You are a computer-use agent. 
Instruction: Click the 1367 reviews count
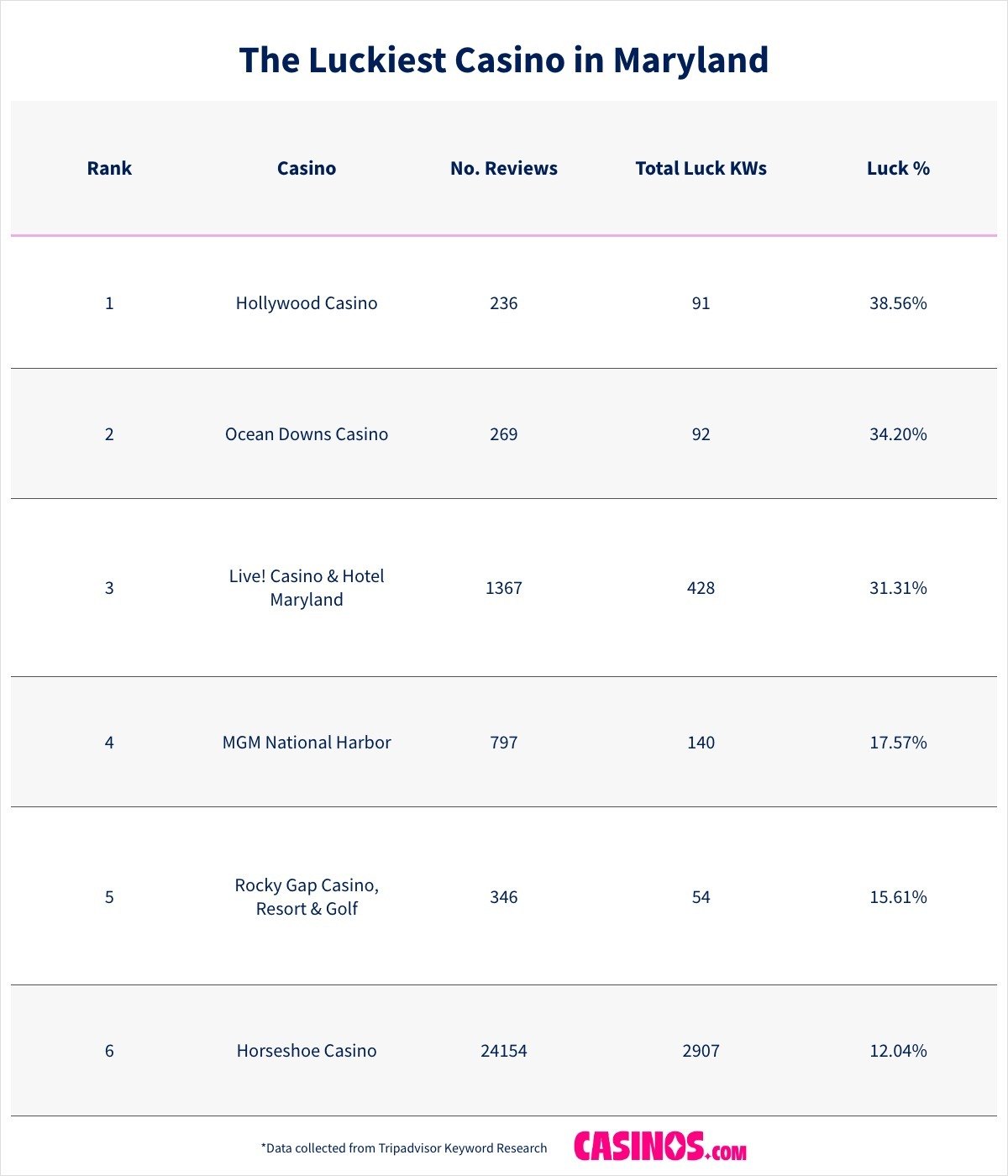click(x=504, y=588)
